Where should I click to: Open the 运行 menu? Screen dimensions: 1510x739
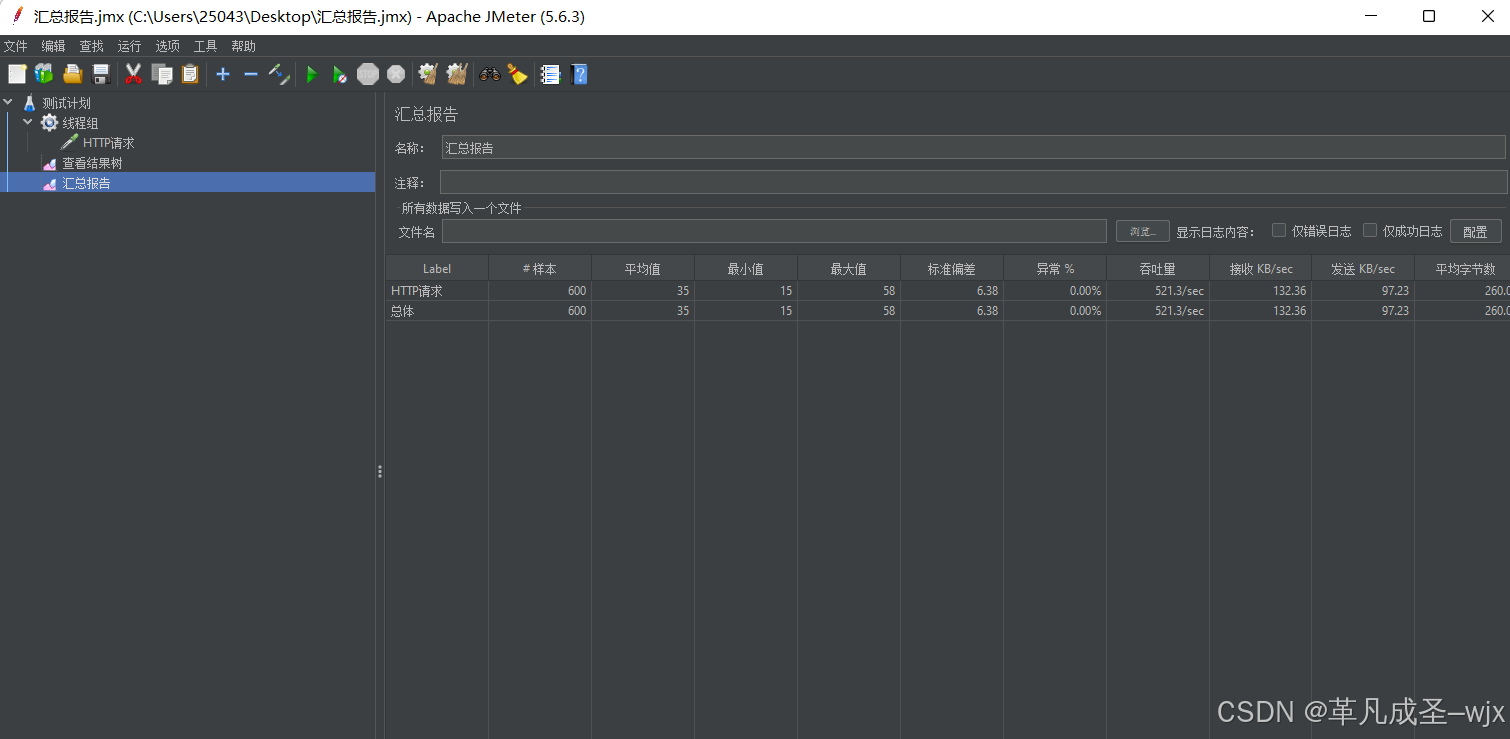pyautogui.click(x=130, y=46)
